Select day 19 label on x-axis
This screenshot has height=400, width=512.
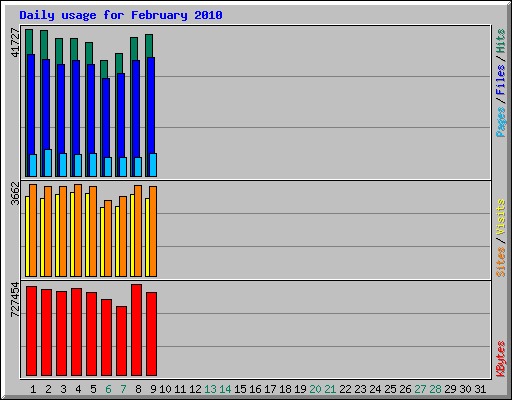[300, 389]
